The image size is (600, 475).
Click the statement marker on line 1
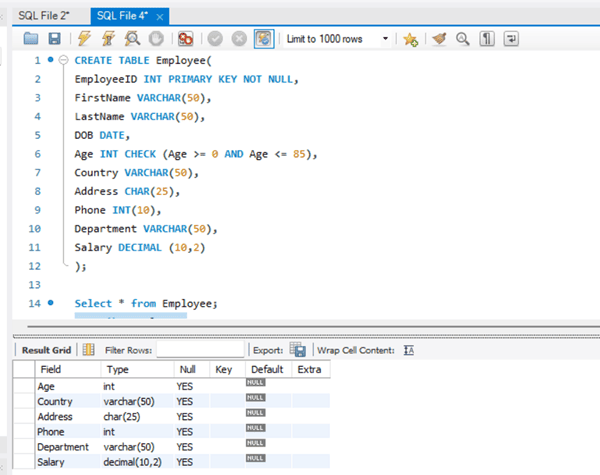[x=51, y=59]
